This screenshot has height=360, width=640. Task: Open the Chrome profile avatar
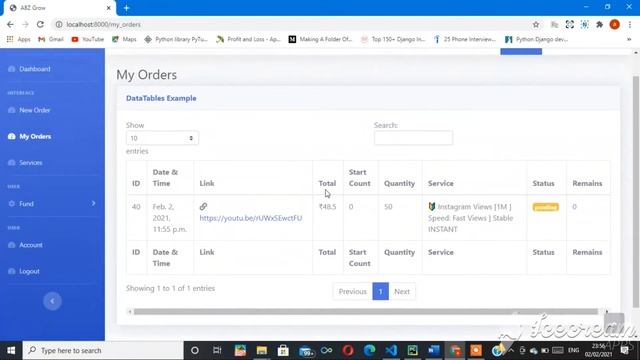pos(615,24)
